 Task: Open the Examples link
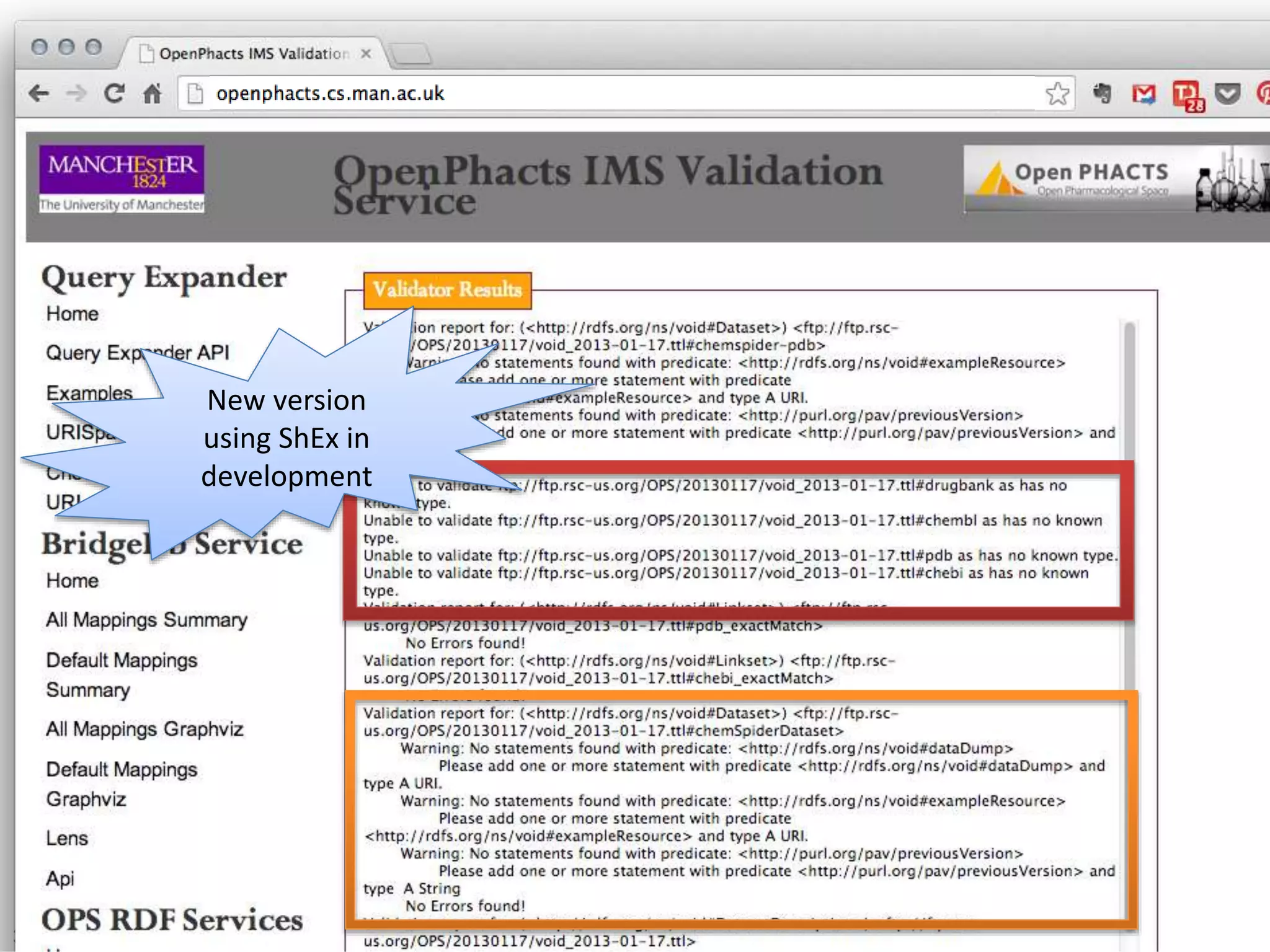click(x=89, y=393)
